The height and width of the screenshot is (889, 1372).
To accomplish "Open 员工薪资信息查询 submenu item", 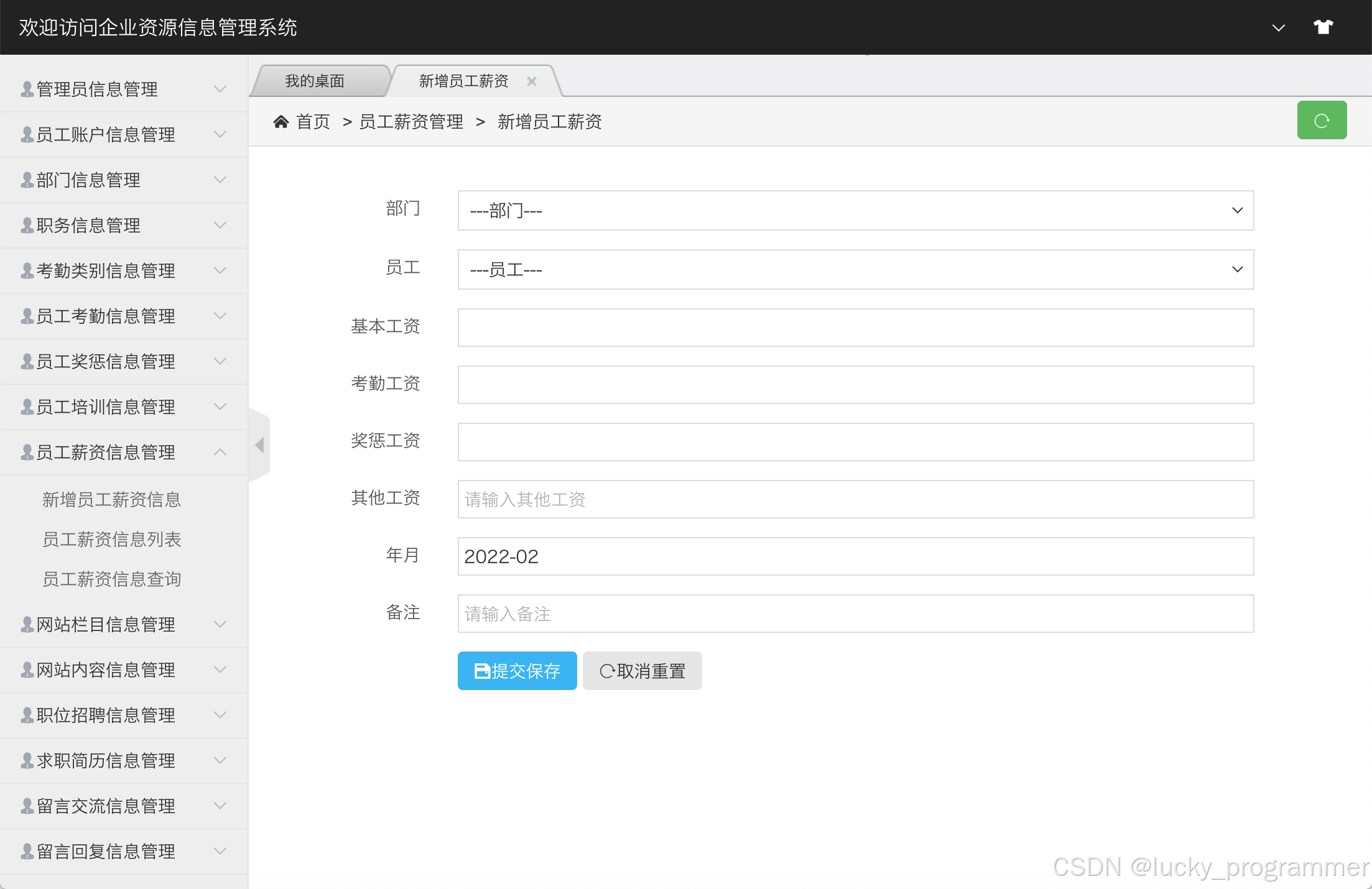I will click(112, 579).
